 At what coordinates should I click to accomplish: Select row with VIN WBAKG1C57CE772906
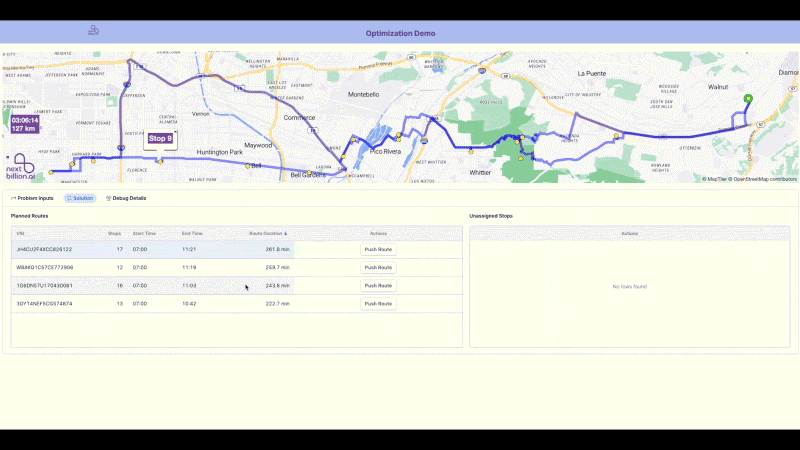click(237, 267)
